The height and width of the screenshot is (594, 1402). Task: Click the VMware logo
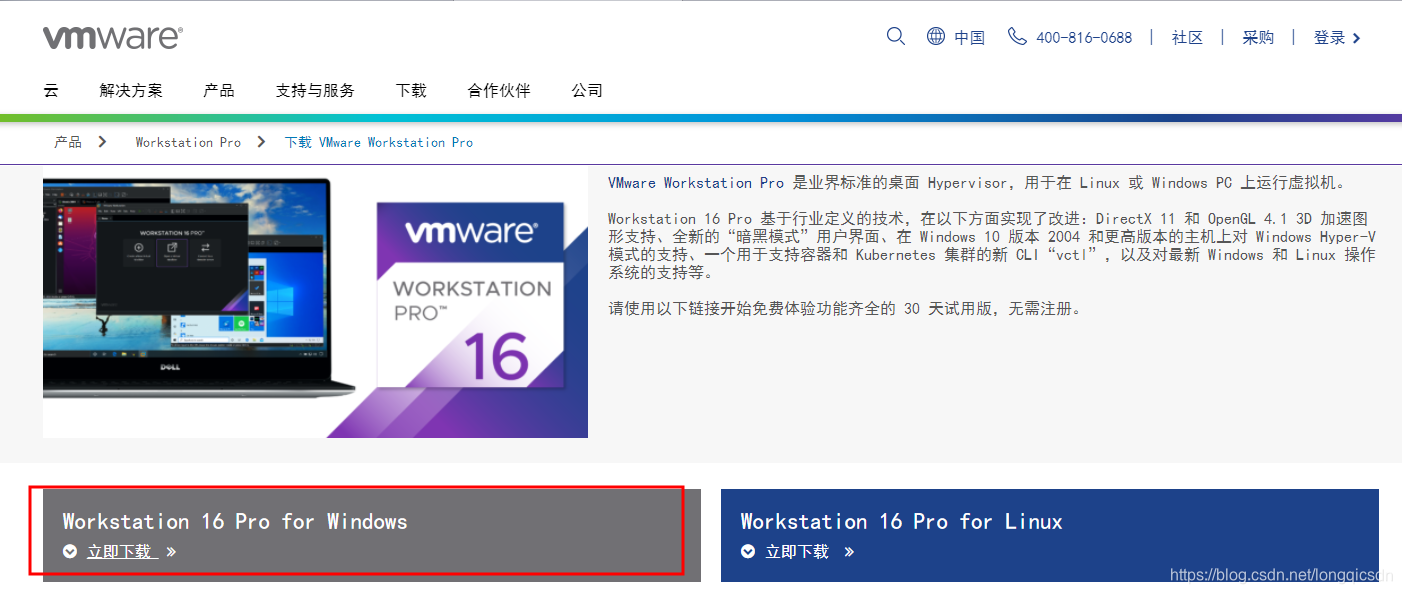(x=112, y=38)
